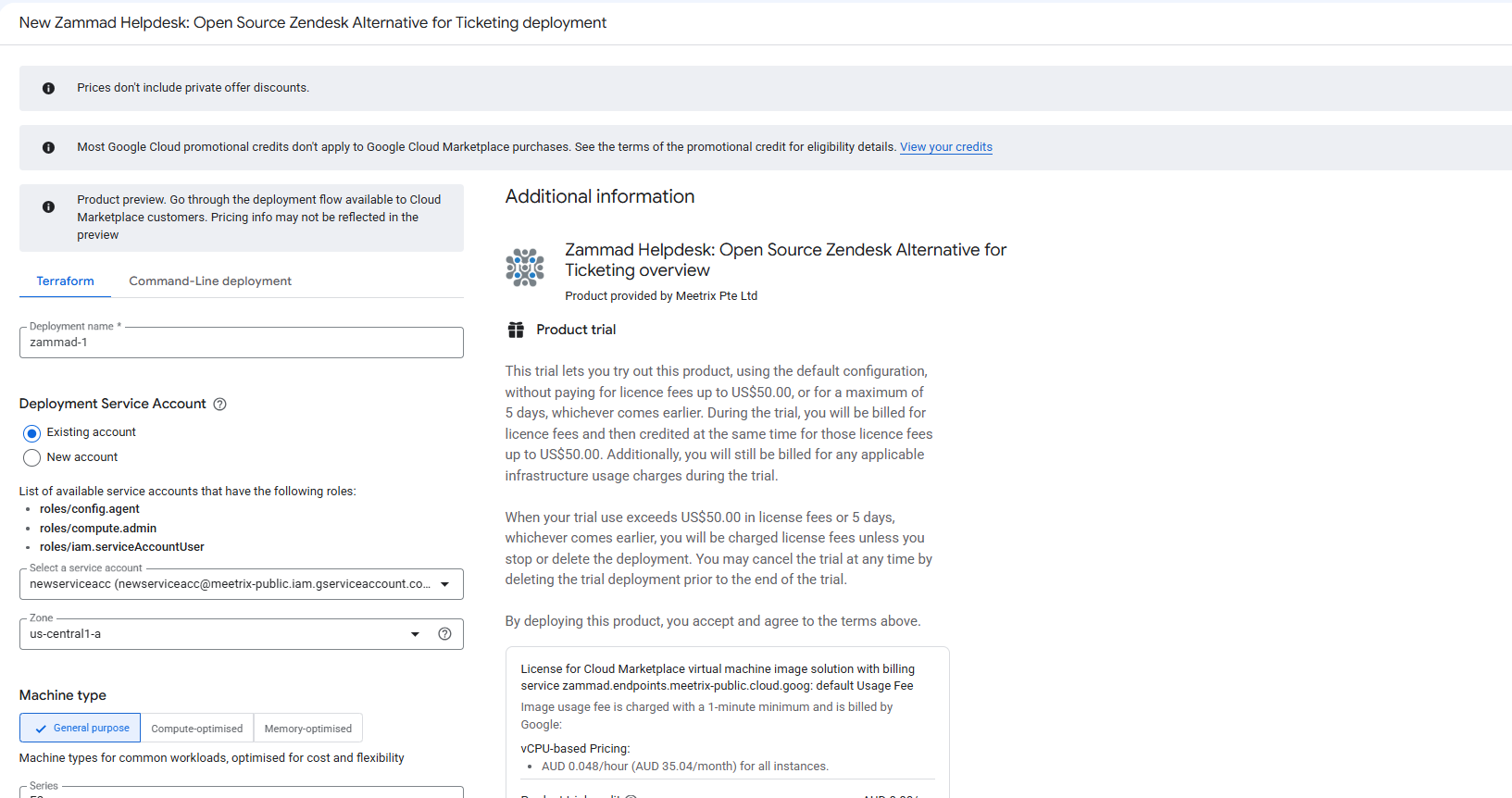Screen dimensions: 1512x798
Task: Open the Series dropdown under Machine type
Action: [241, 792]
